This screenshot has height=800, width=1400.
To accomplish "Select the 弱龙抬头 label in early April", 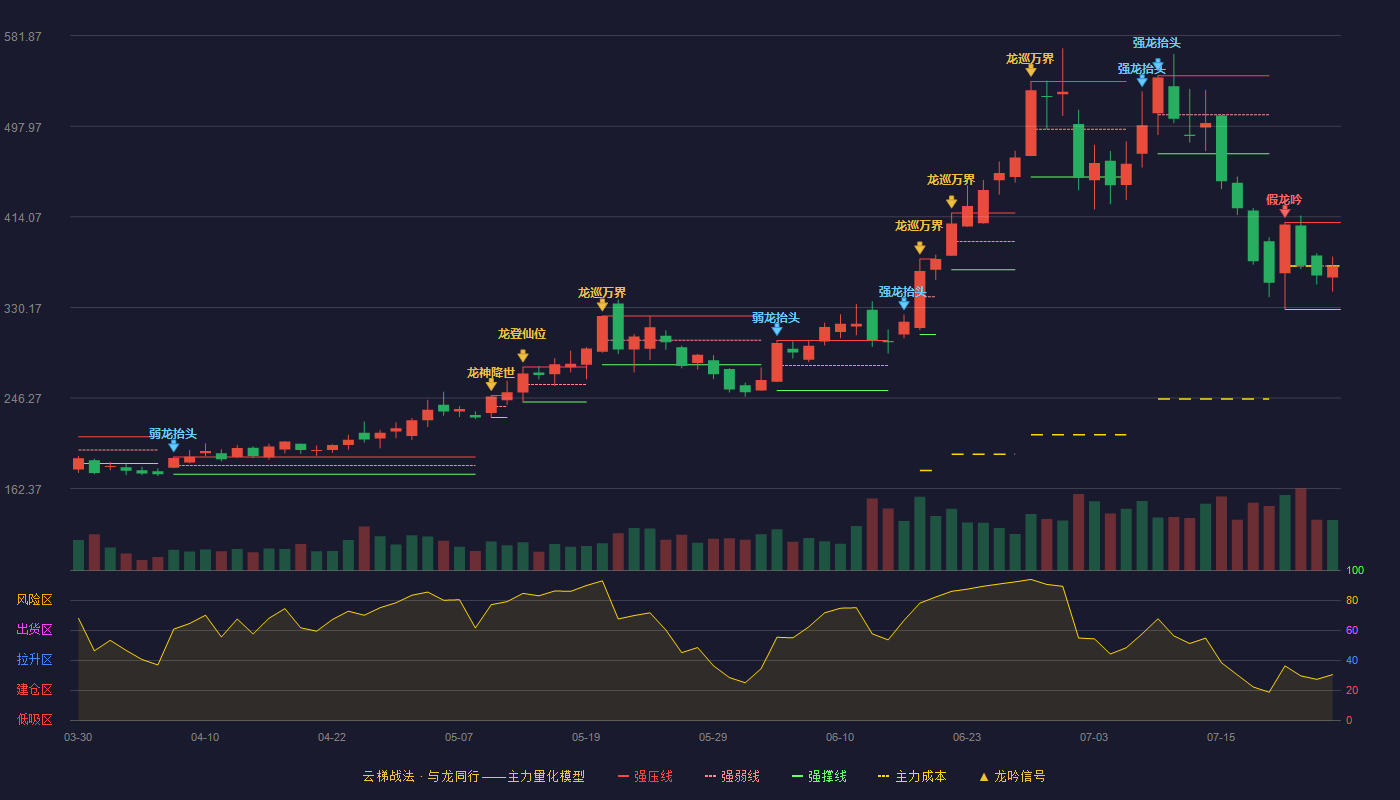I will coord(173,434).
